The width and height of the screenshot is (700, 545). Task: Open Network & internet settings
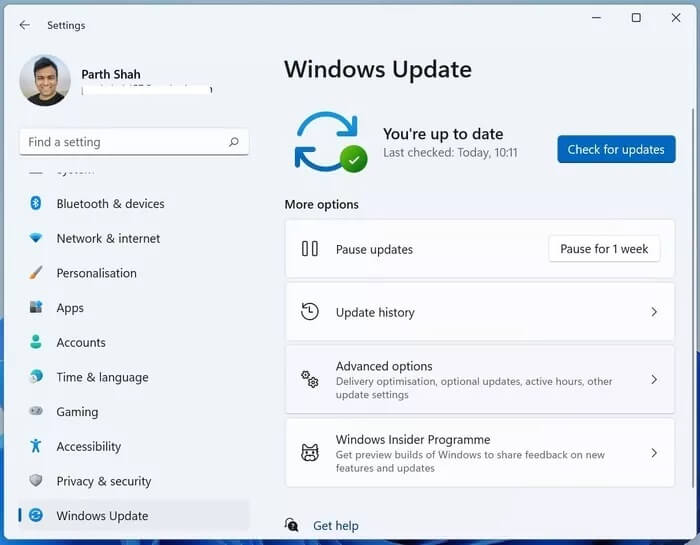(134, 238)
